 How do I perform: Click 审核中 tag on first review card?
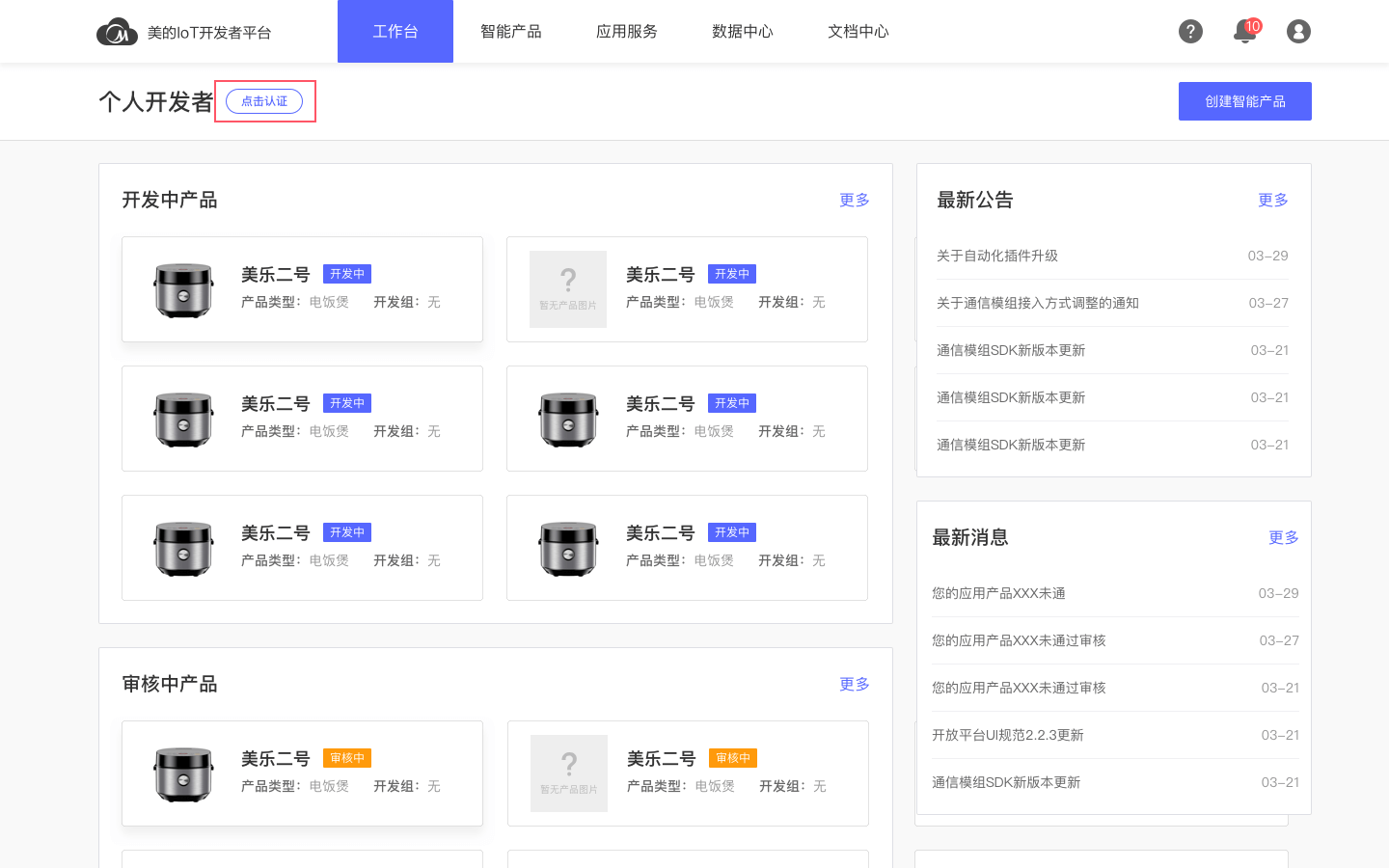pyautogui.click(x=347, y=758)
